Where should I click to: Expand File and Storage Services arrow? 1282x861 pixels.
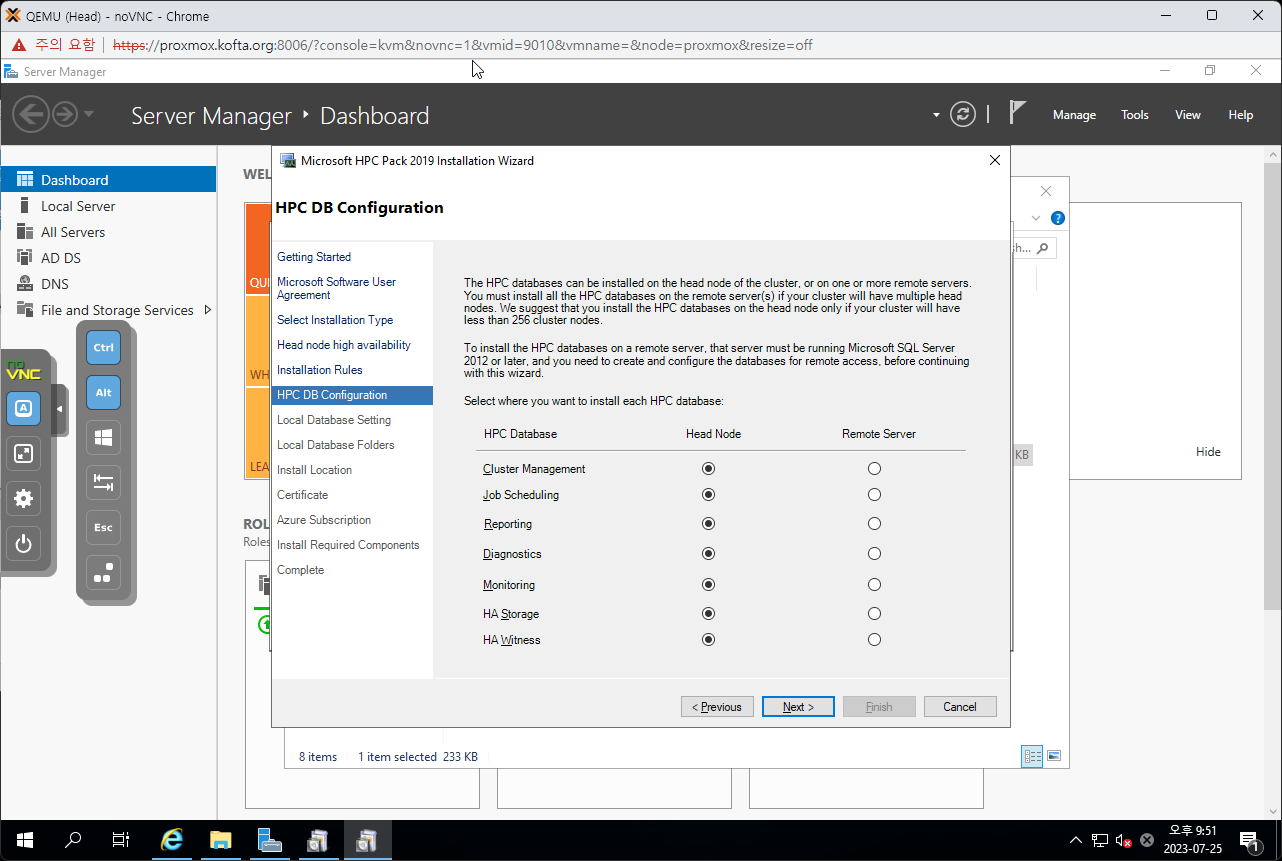coord(208,310)
